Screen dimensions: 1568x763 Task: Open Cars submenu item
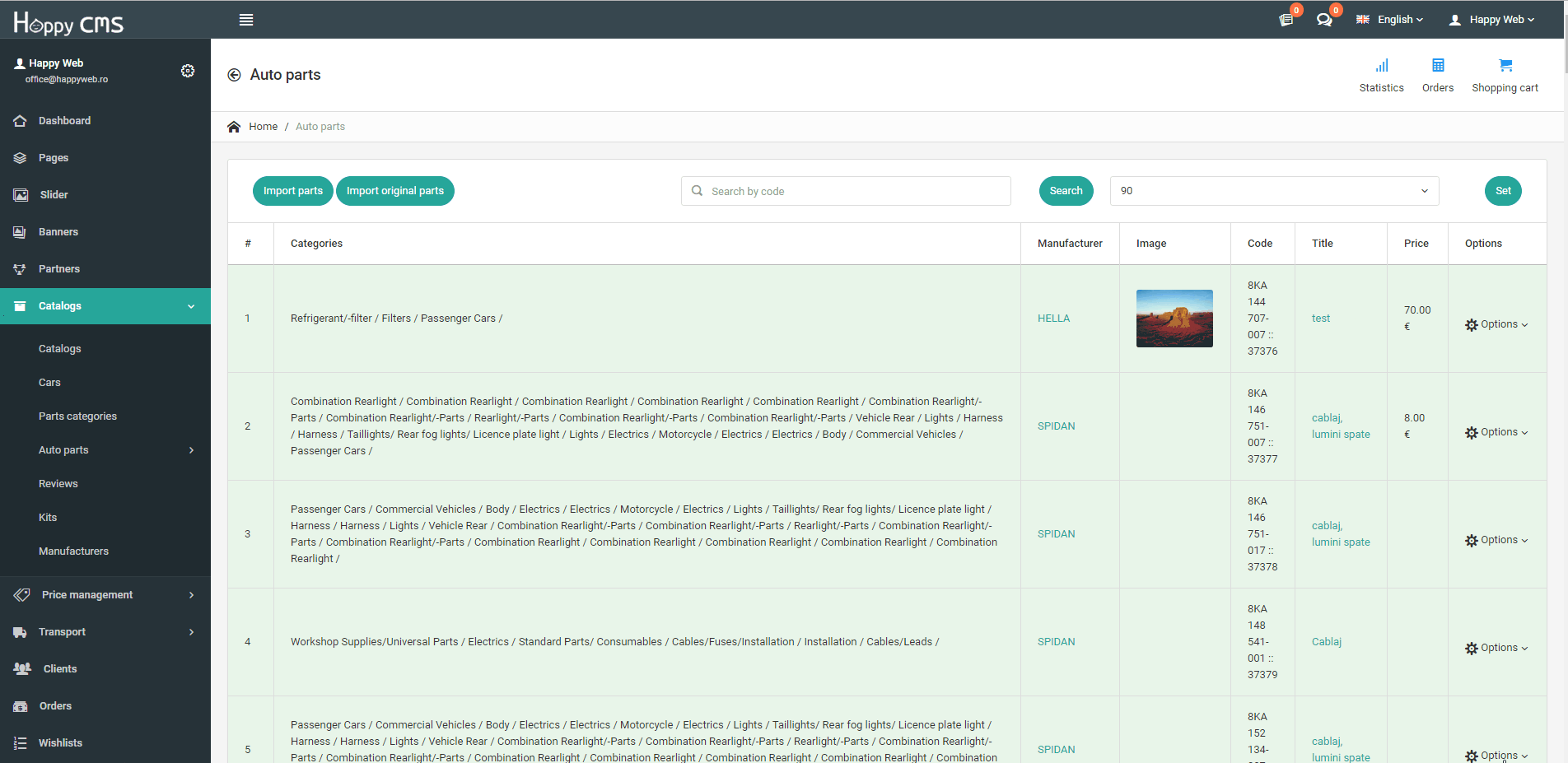(49, 383)
